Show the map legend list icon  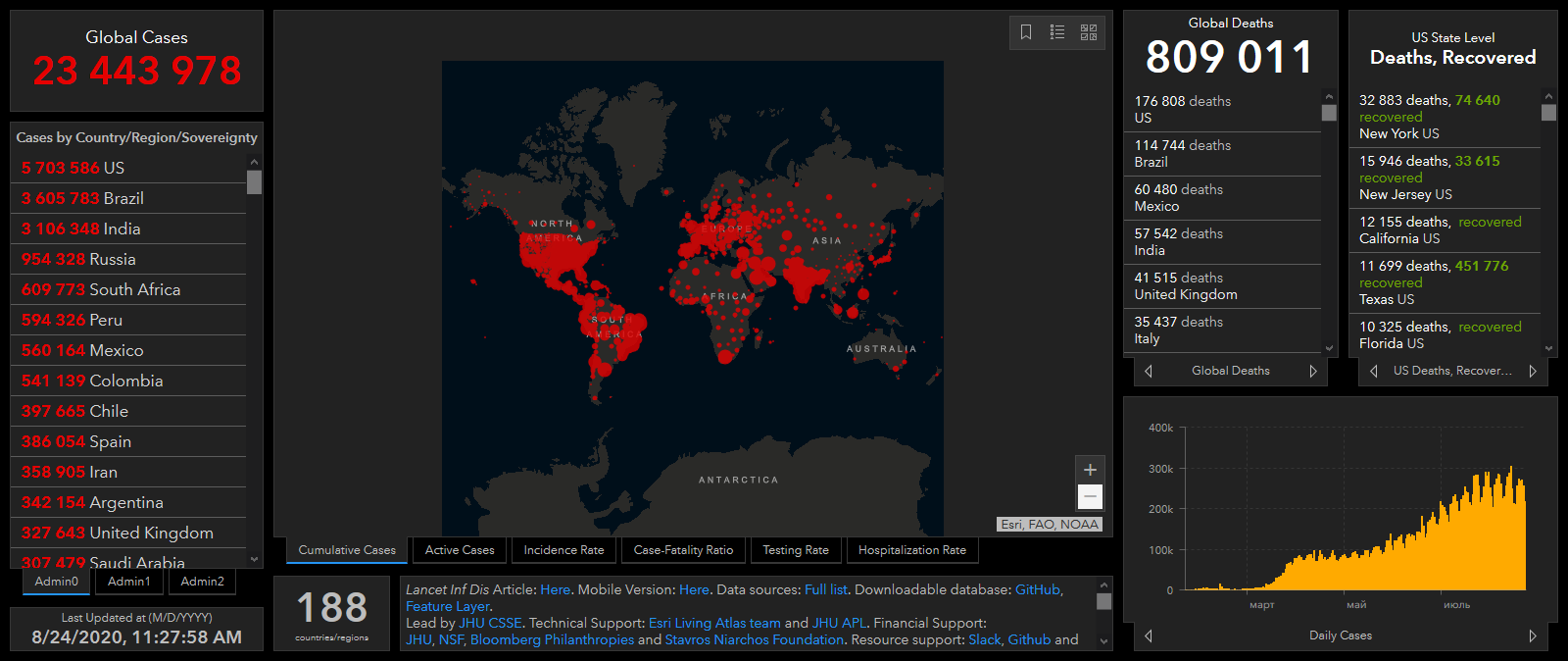pos(1057,32)
